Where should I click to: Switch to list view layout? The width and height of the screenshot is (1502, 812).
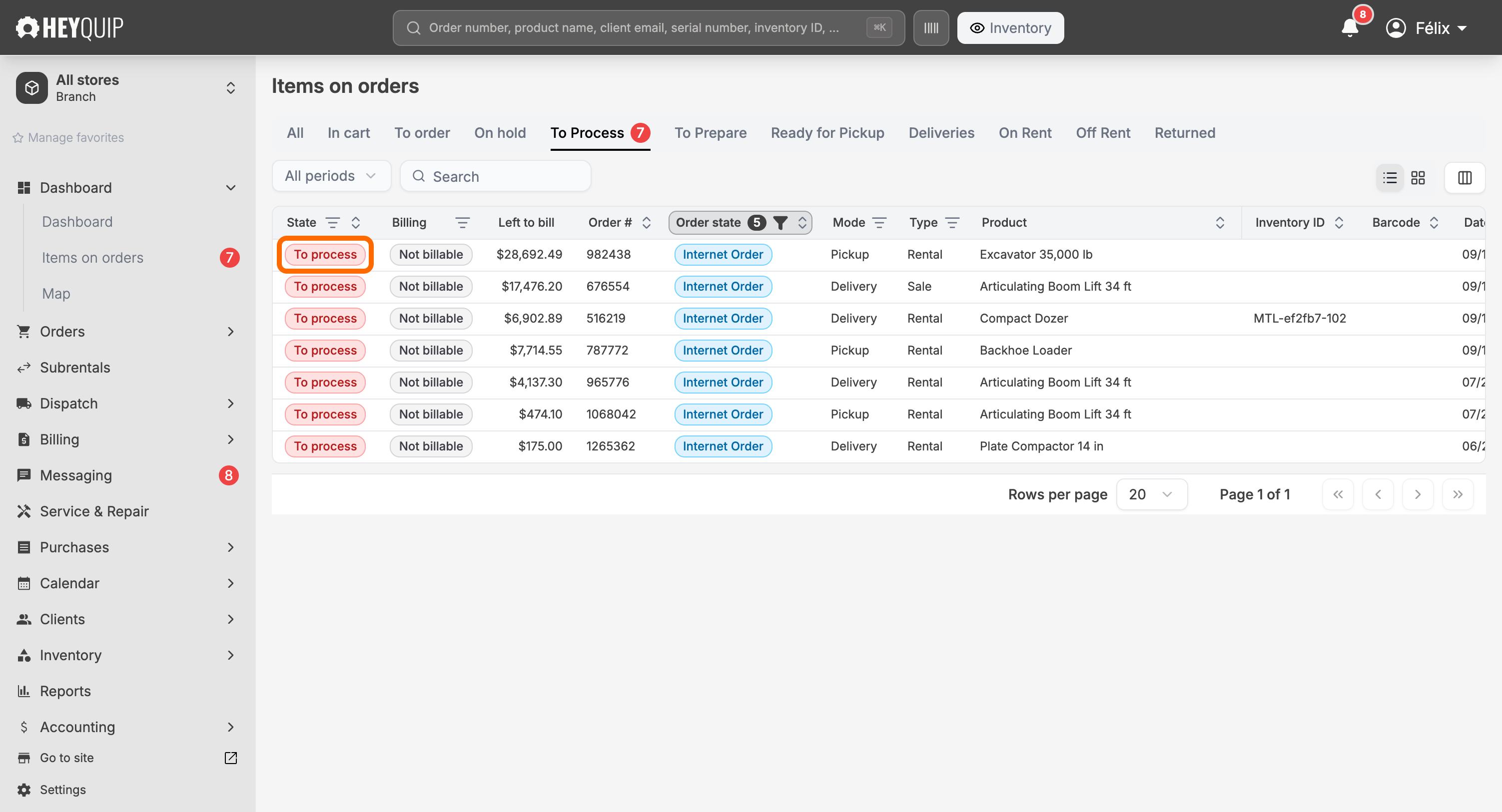pyautogui.click(x=1390, y=178)
